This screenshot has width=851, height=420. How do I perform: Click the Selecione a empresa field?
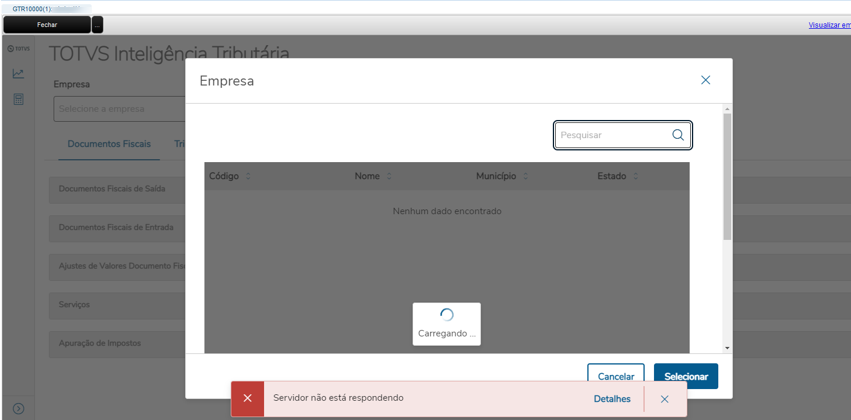coord(119,109)
